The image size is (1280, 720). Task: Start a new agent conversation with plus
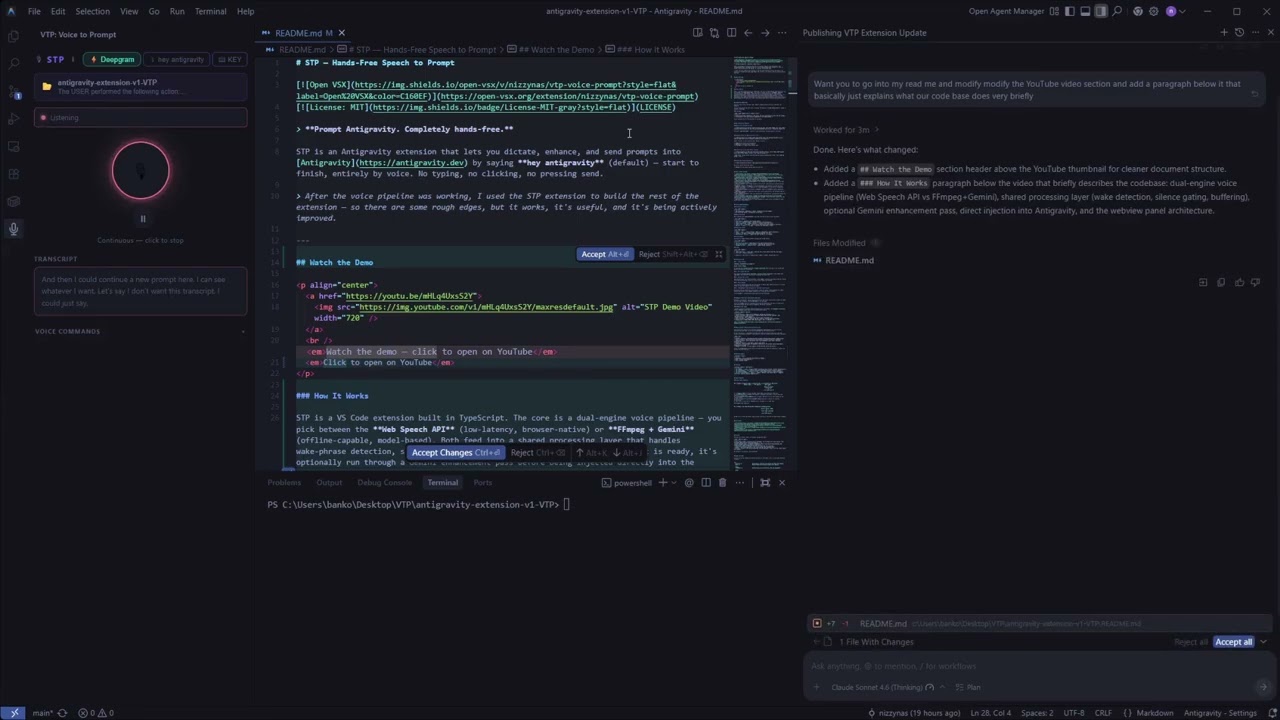pyautogui.click(x=1223, y=33)
